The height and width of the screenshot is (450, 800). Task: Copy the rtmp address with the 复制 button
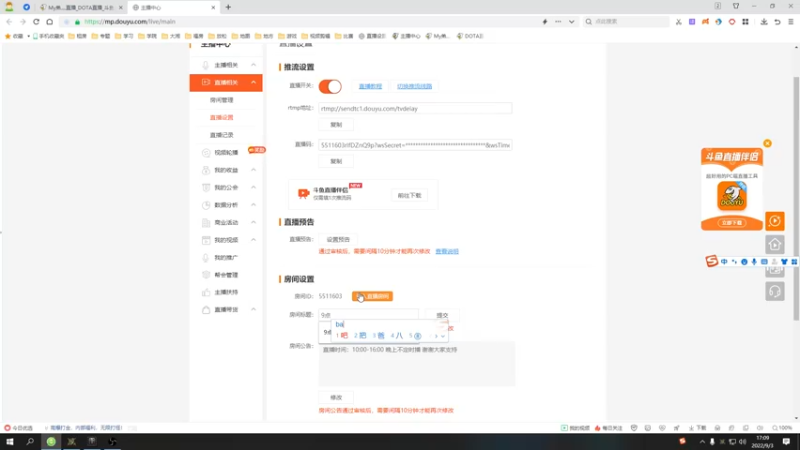pos(336,124)
